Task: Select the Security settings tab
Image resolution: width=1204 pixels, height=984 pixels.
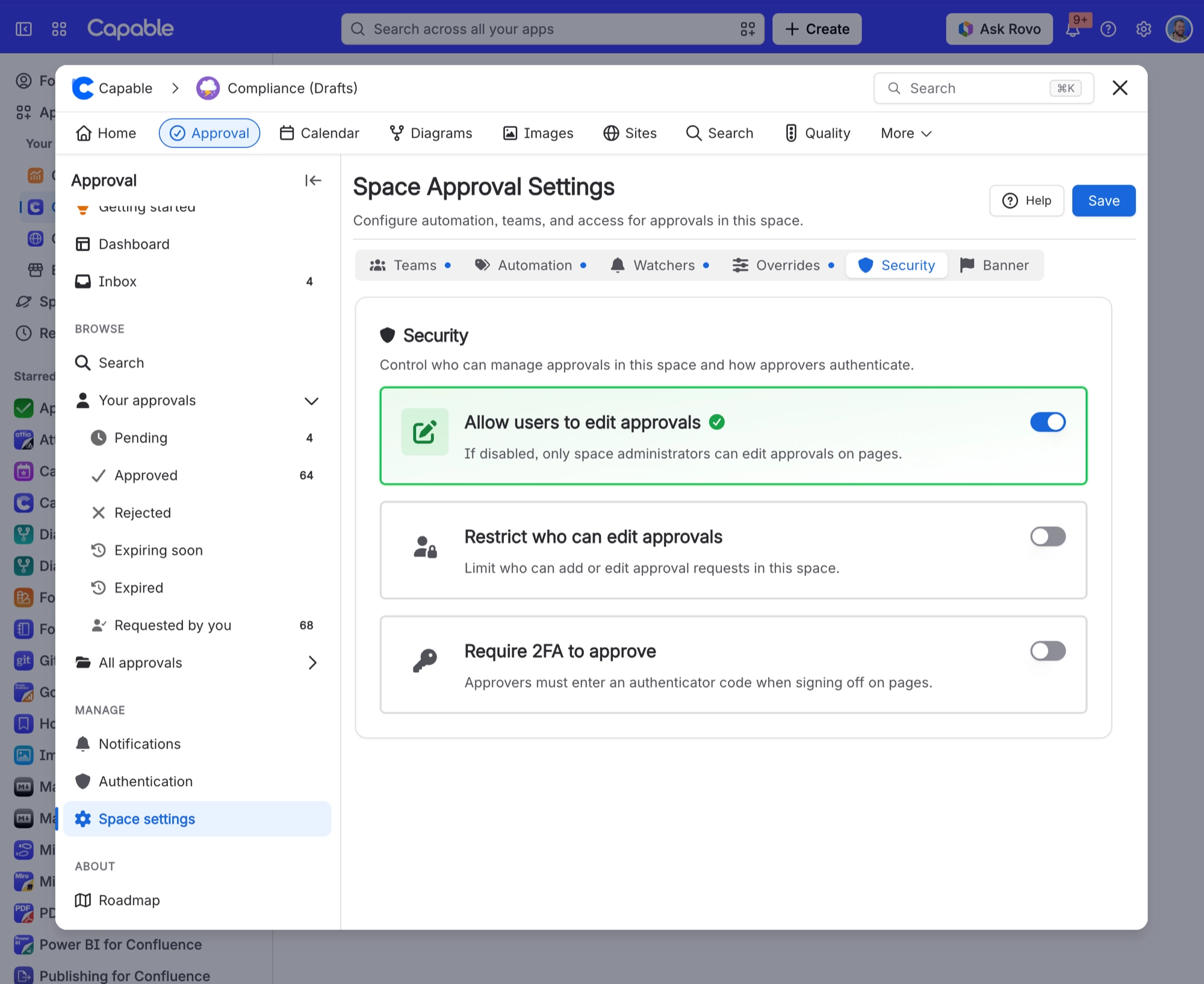Action: [x=896, y=265]
